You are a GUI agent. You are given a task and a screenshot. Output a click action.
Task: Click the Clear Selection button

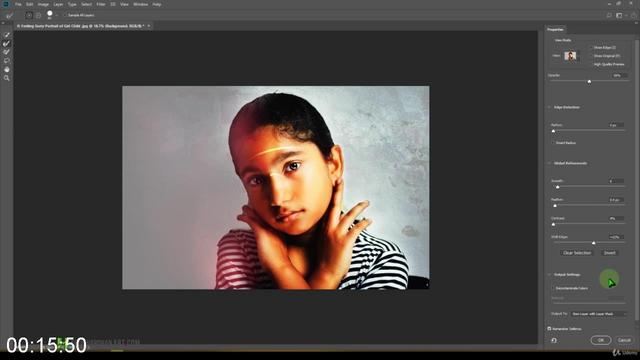coord(577,253)
